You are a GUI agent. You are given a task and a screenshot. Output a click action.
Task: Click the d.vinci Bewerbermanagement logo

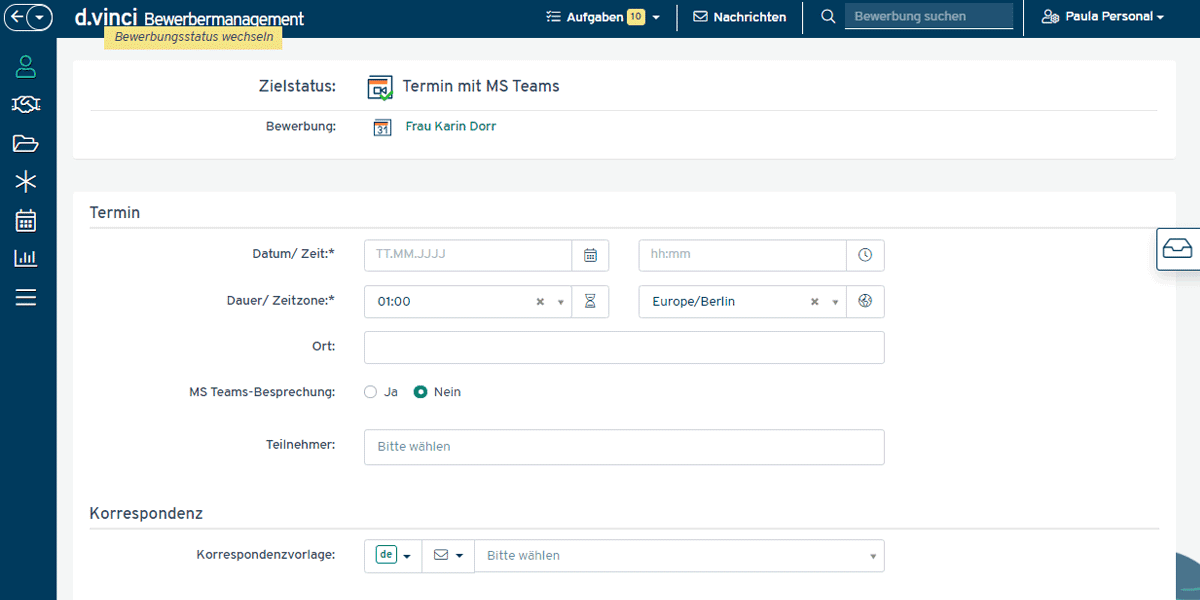coord(189,18)
